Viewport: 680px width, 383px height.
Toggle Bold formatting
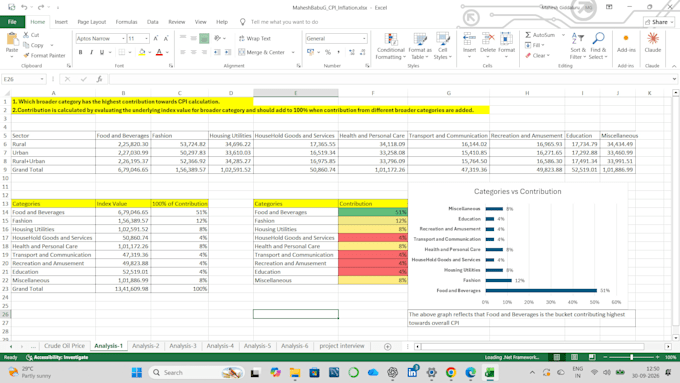tap(81, 52)
